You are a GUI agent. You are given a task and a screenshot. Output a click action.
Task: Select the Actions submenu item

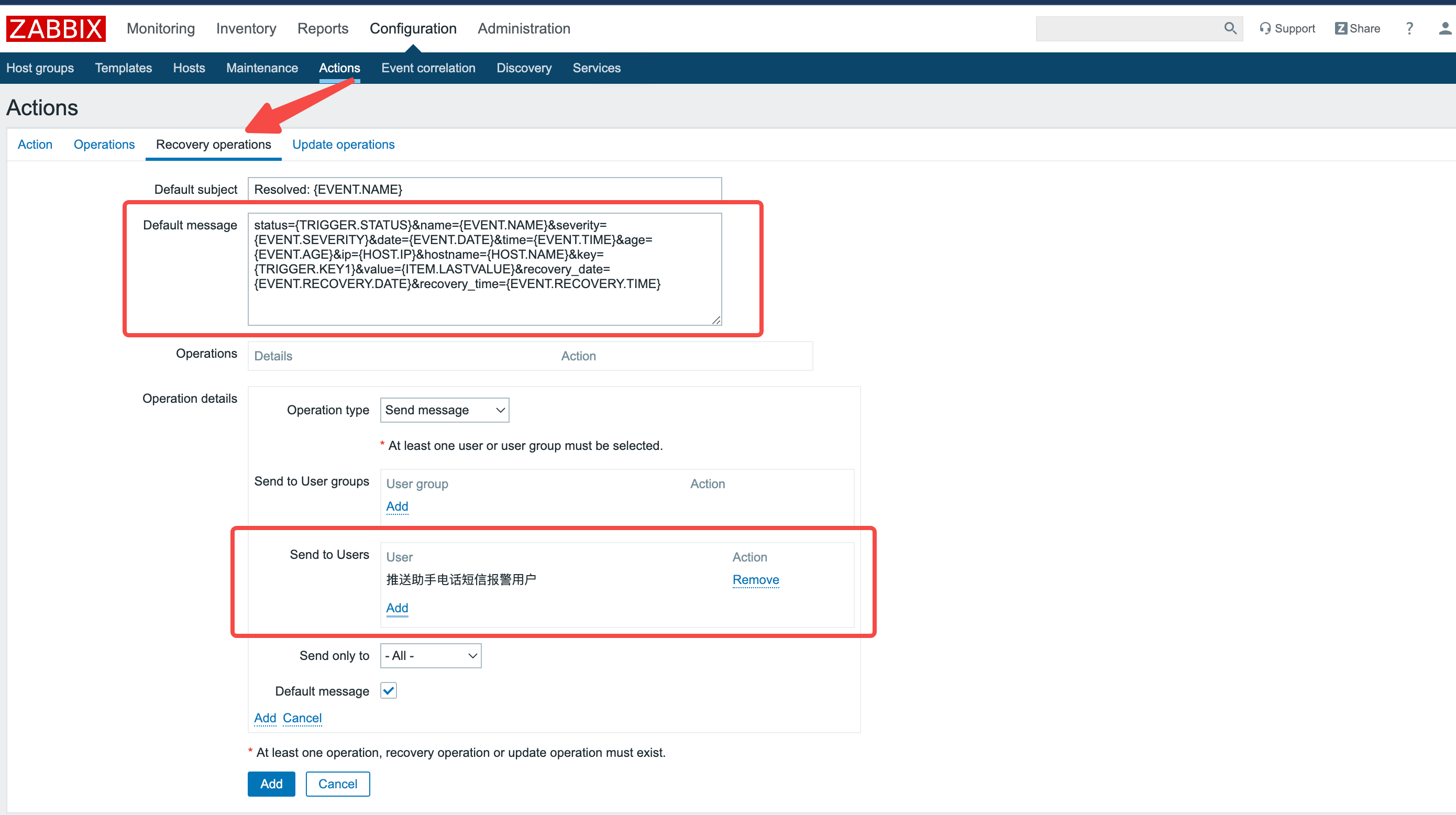tap(339, 68)
